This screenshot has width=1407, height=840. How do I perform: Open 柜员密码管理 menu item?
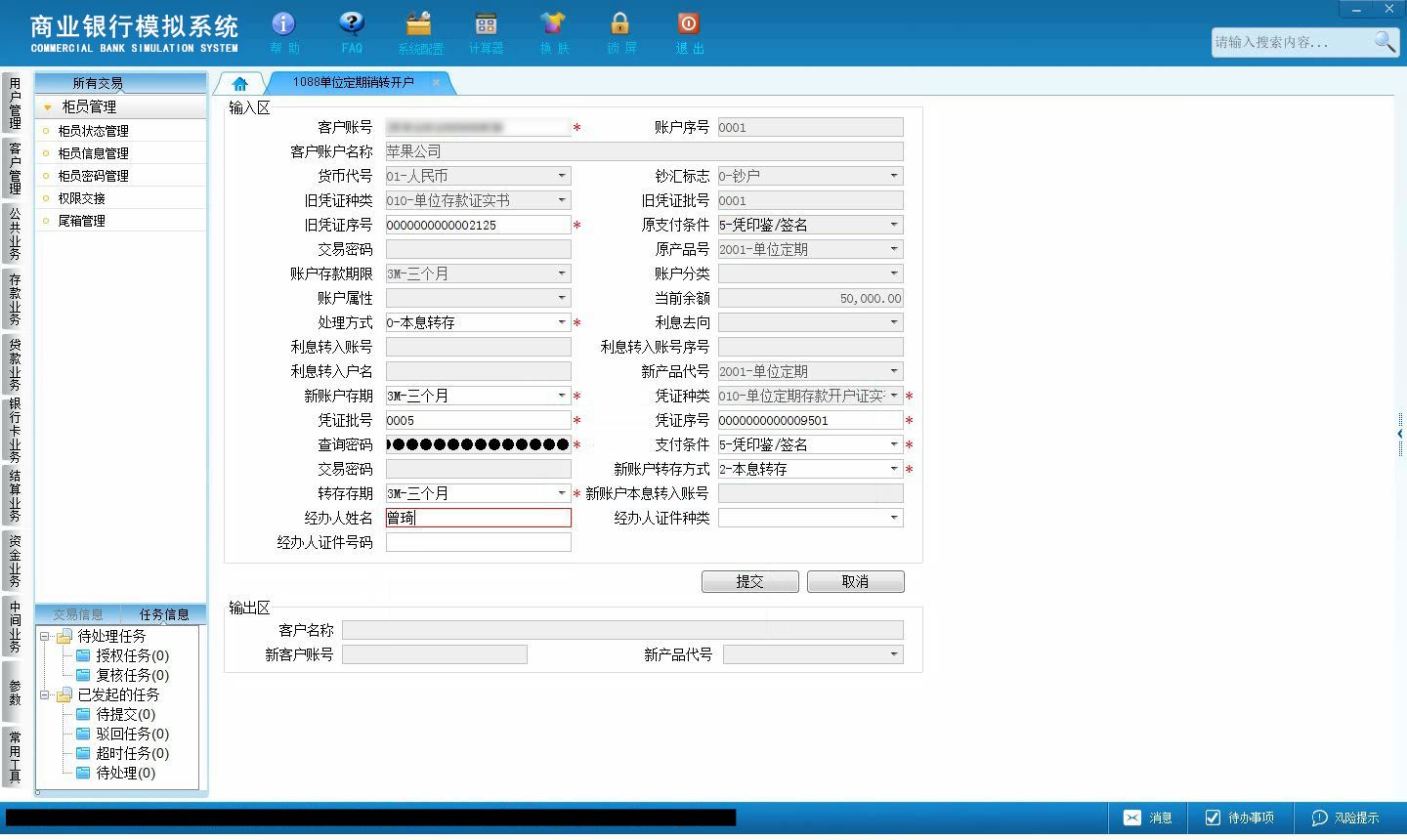pos(93,176)
